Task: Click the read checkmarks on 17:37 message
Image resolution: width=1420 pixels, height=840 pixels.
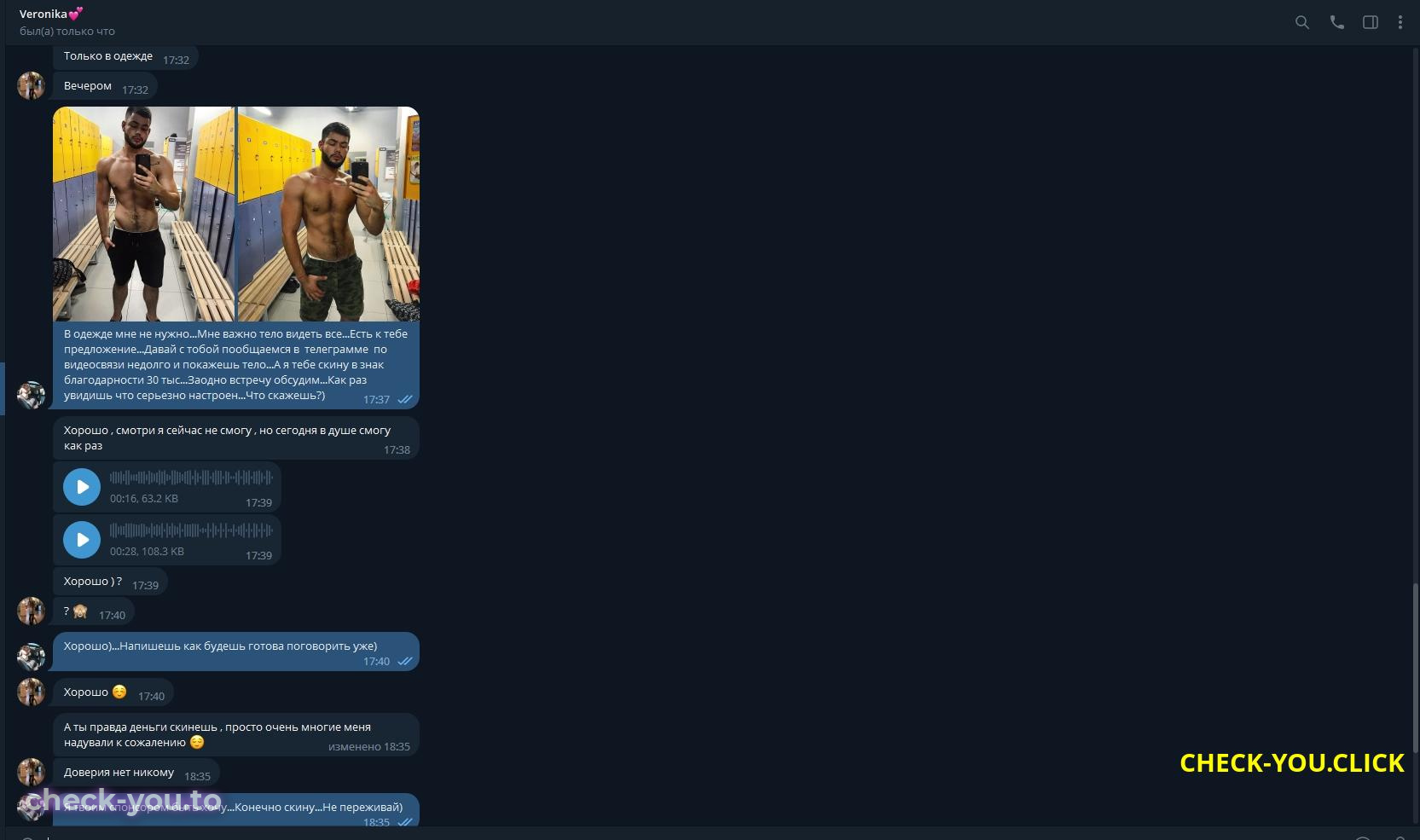Action: tap(405, 400)
